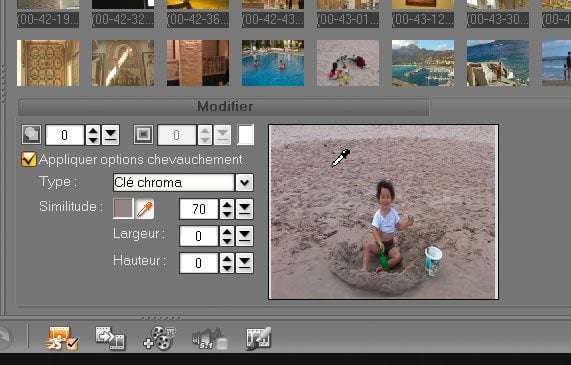The image size is (571, 365).
Task: Click the Modifier tab header
Action: (x=224, y=107)
